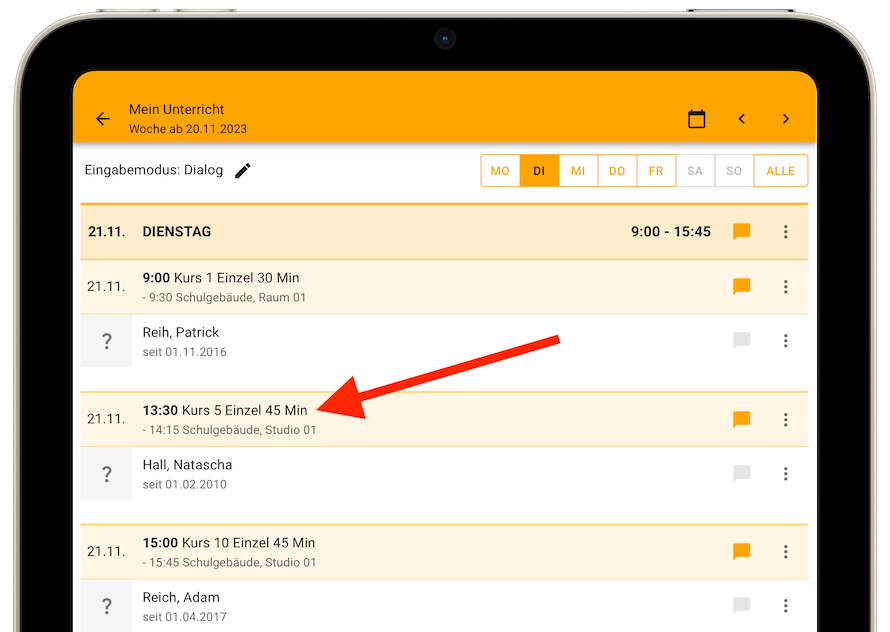Click the Eingabemodus: Dialog label

154,170
